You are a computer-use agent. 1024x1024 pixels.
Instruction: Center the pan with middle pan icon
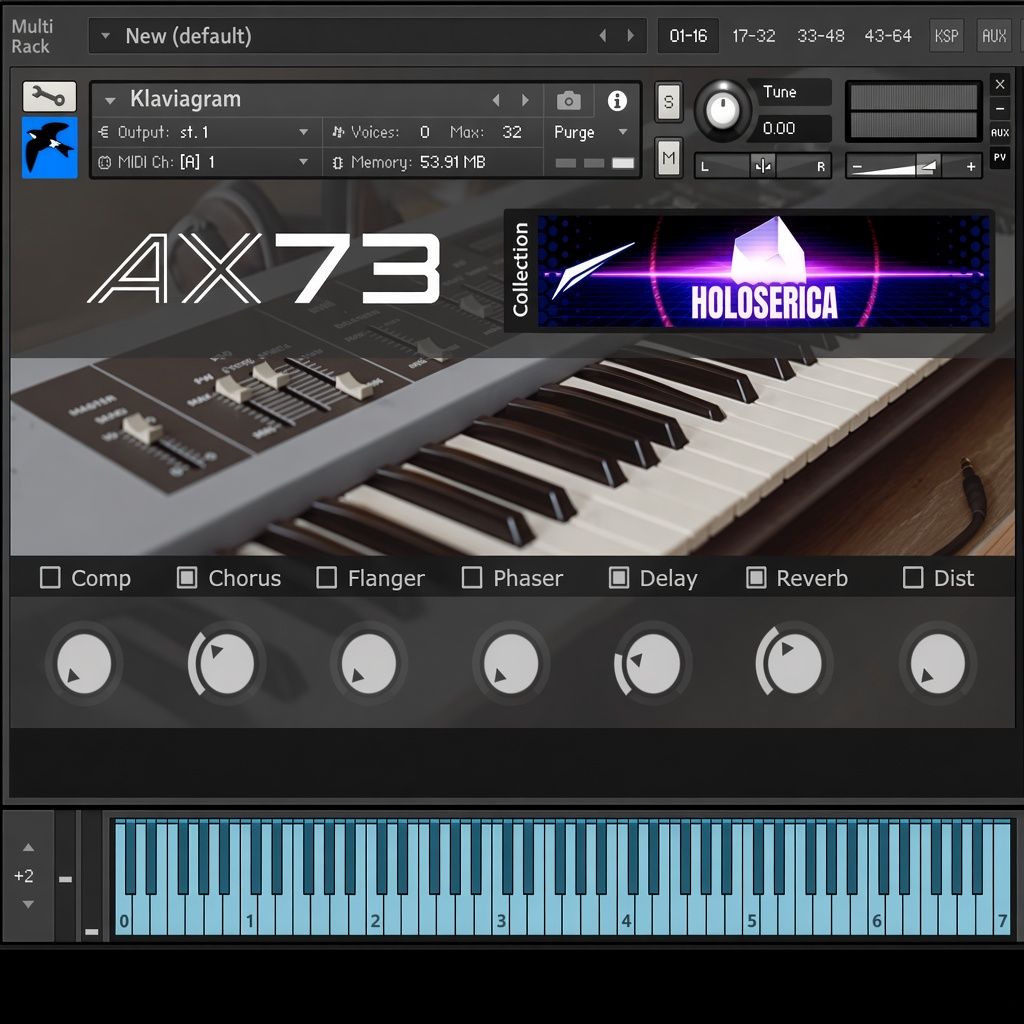click(763, 167)
